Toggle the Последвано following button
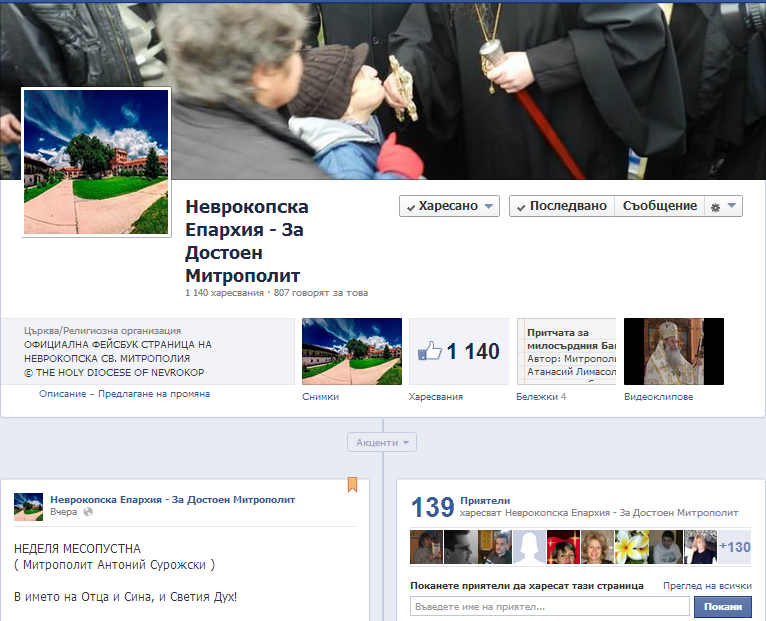The width and height of the screenshot is (766, 621). point(562,206)
